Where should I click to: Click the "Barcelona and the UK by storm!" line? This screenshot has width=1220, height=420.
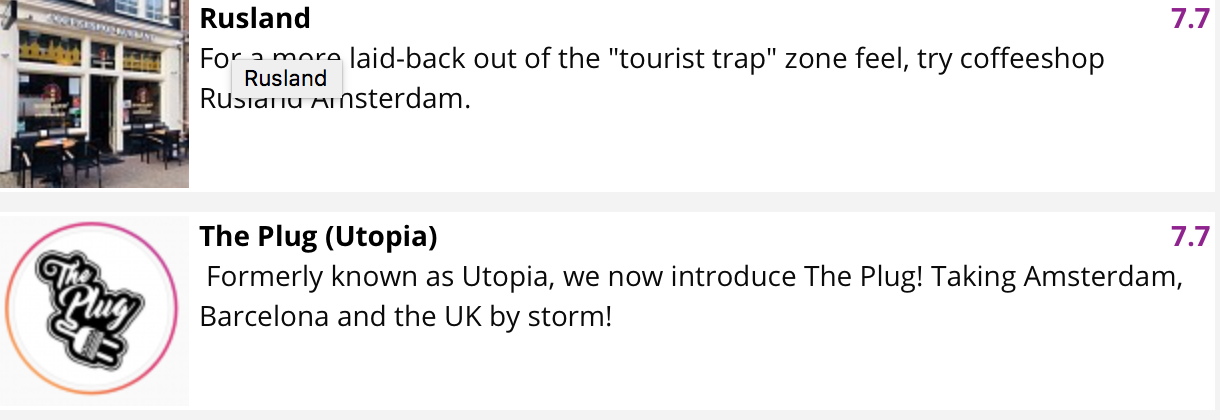[x=406, y=317]
